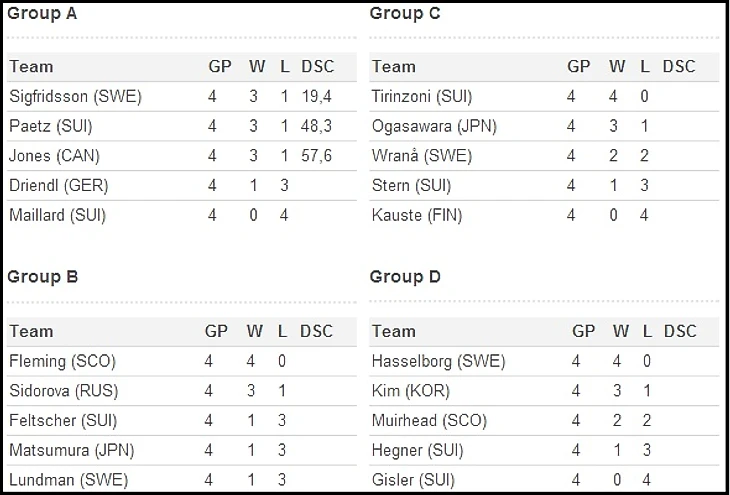The height and width of the screenshot is (495, 730).
Task: Open the Sidorova (RUS) team entry
Action: (x=60, y=390)
